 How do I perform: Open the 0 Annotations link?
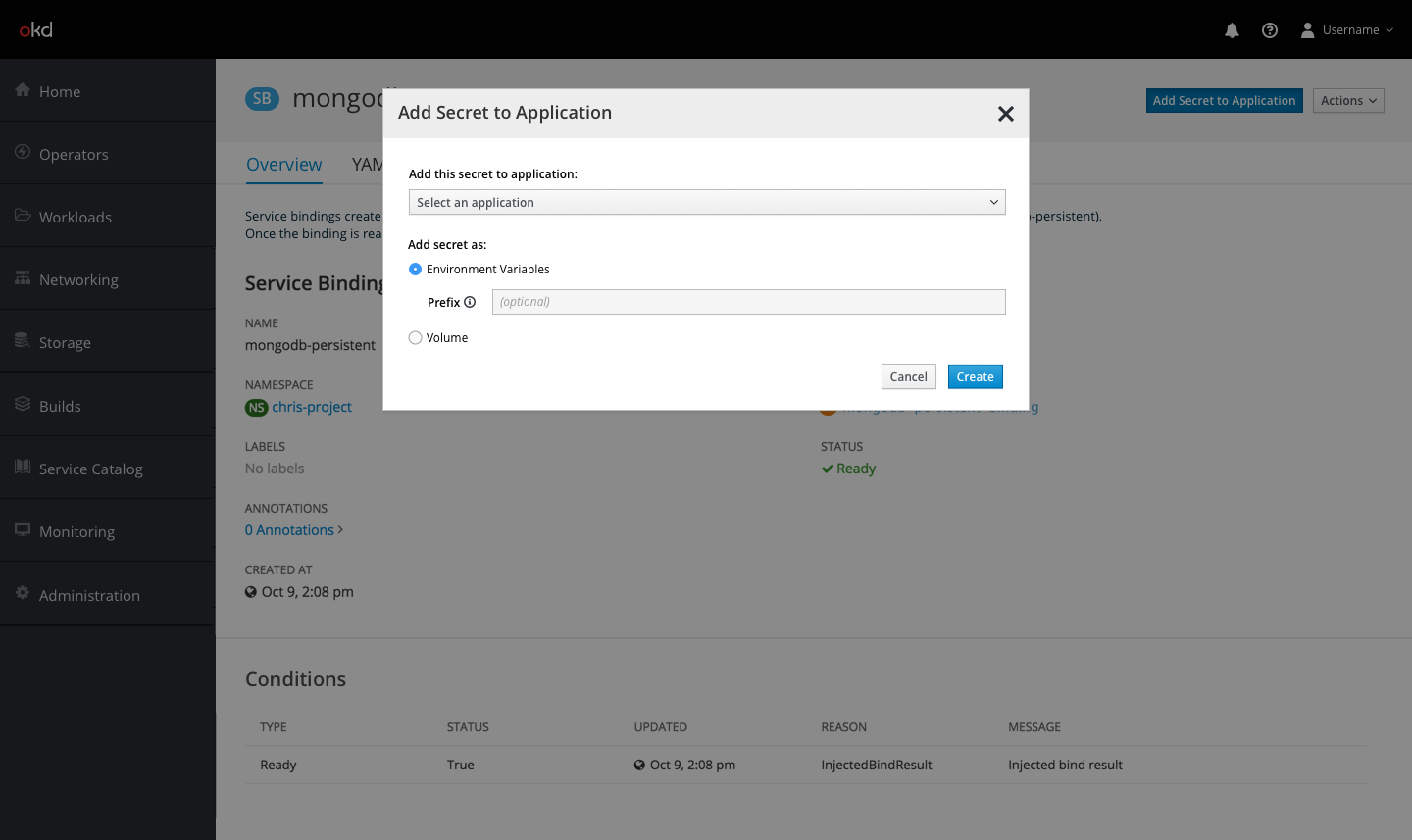(289, 530)
